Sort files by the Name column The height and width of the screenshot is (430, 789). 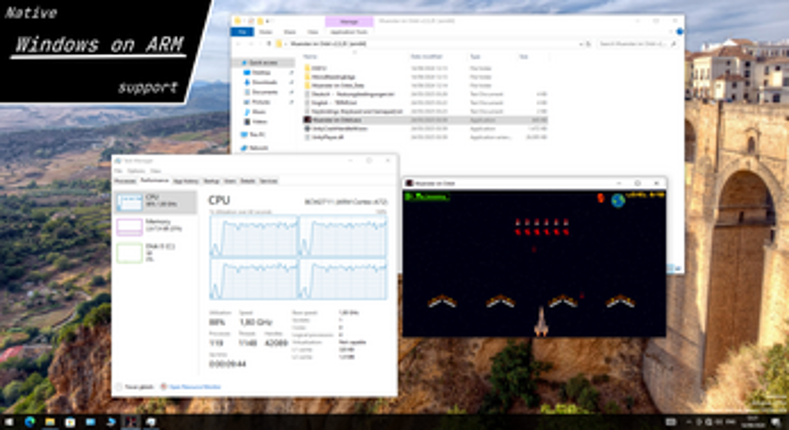coord(310,56)
